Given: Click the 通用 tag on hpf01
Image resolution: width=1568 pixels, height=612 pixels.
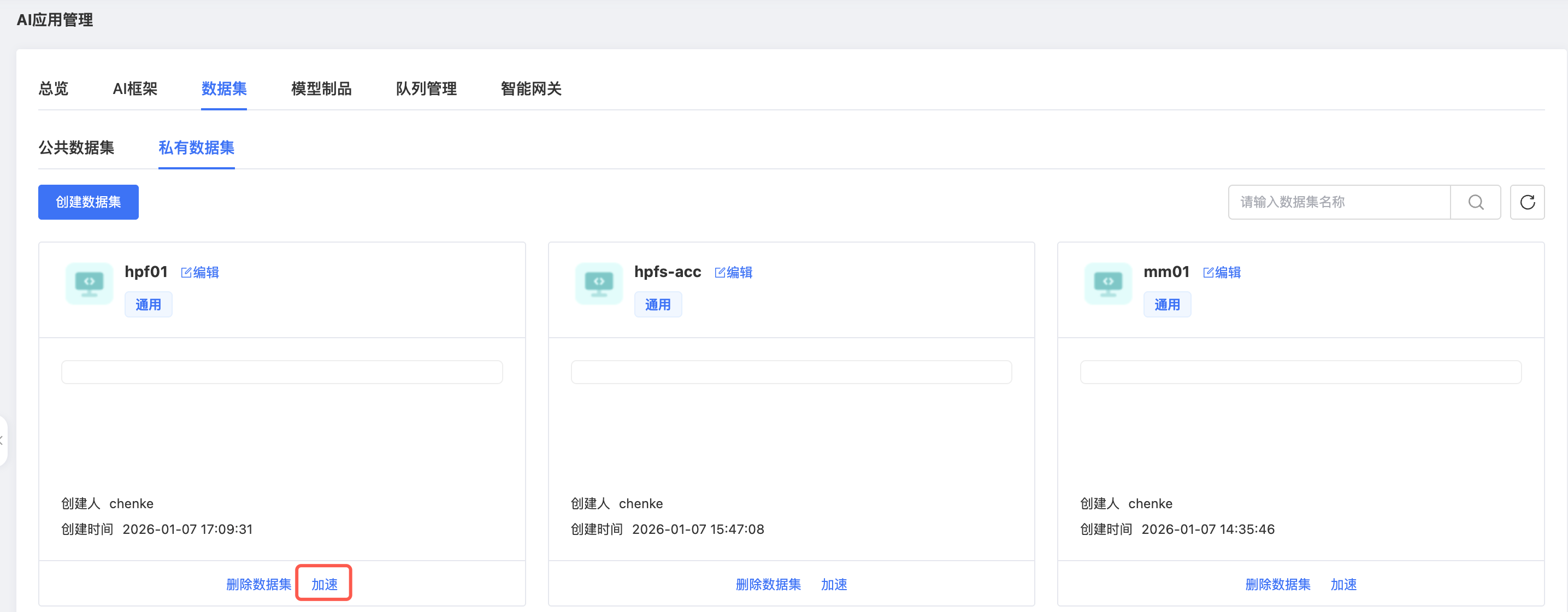Looking at the screenshot, I should tap(149, 305).
